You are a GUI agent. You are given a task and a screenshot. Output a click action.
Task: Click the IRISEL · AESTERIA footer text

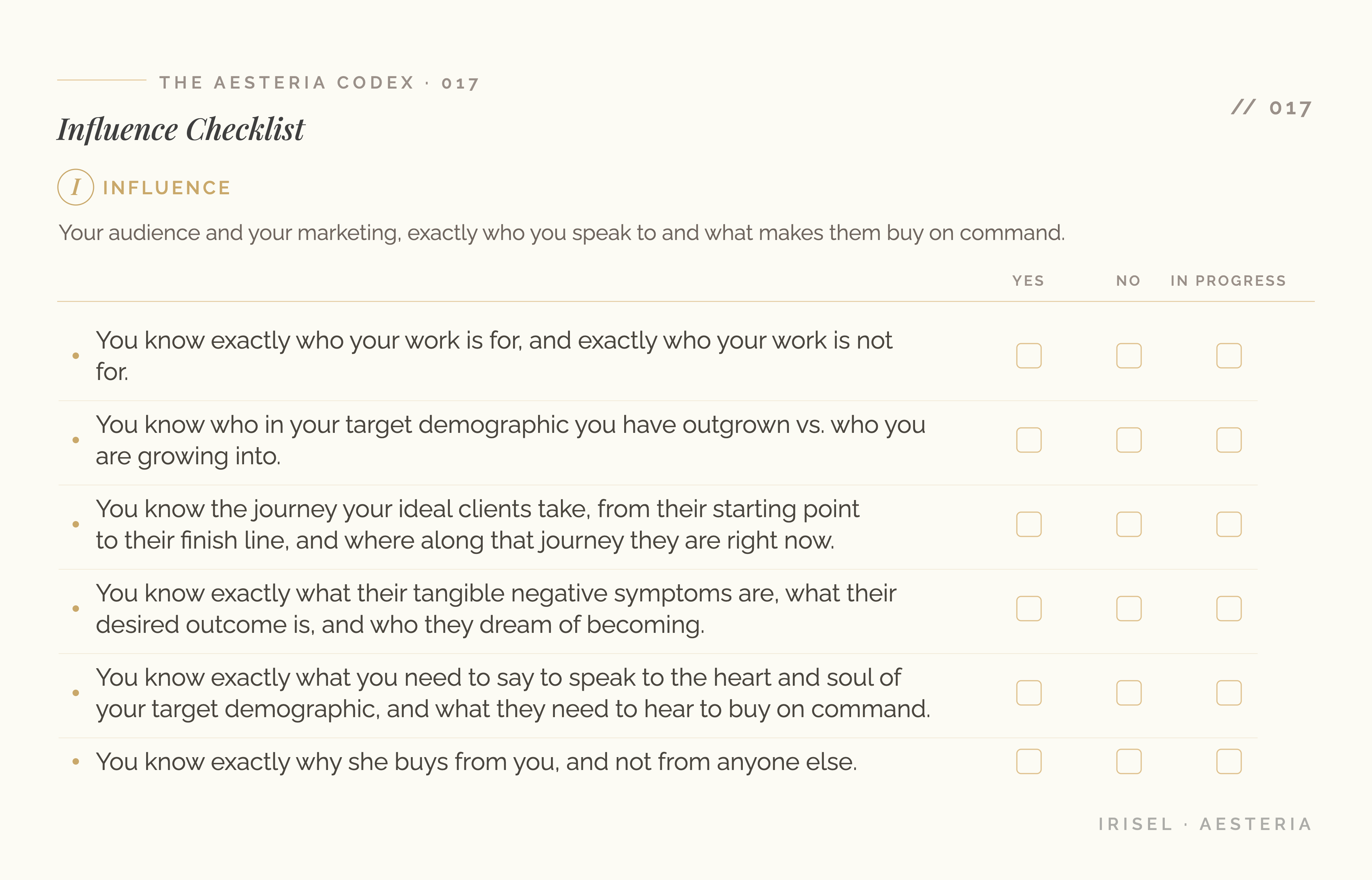(1205, 824)
